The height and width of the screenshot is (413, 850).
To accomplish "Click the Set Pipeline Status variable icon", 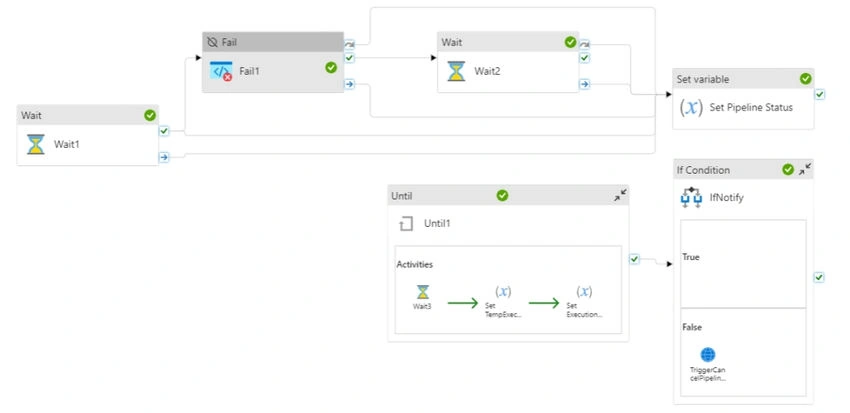I will (691, 107).
